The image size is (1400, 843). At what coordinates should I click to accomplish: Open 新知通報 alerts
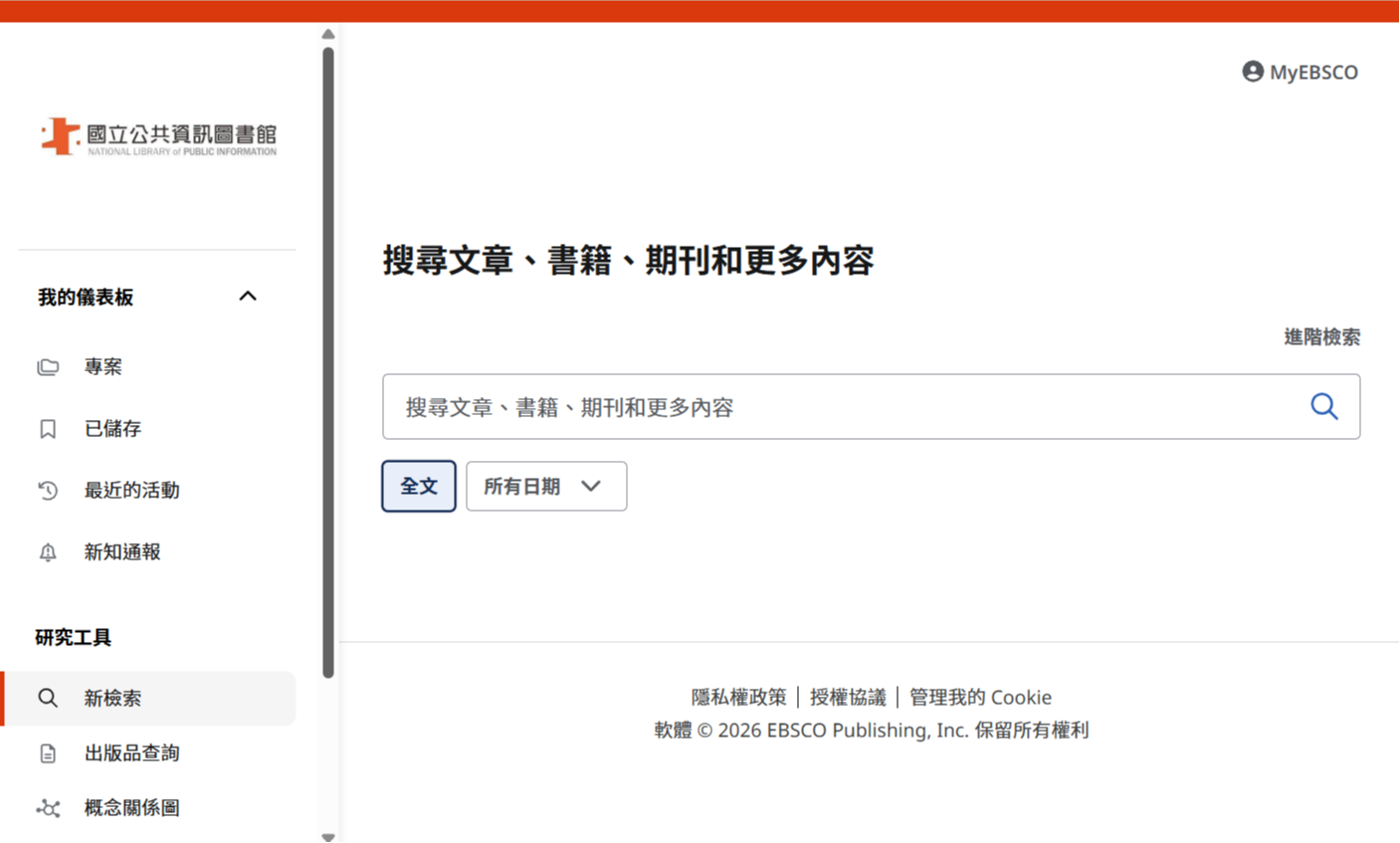pyautogui.click(x=122, y=552)
